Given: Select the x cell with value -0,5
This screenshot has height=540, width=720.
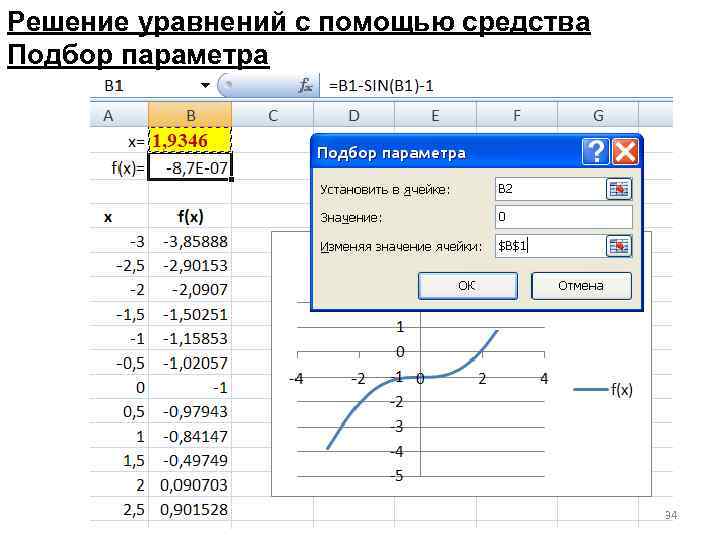Looking at the screenshot, I should pos(119,363).
